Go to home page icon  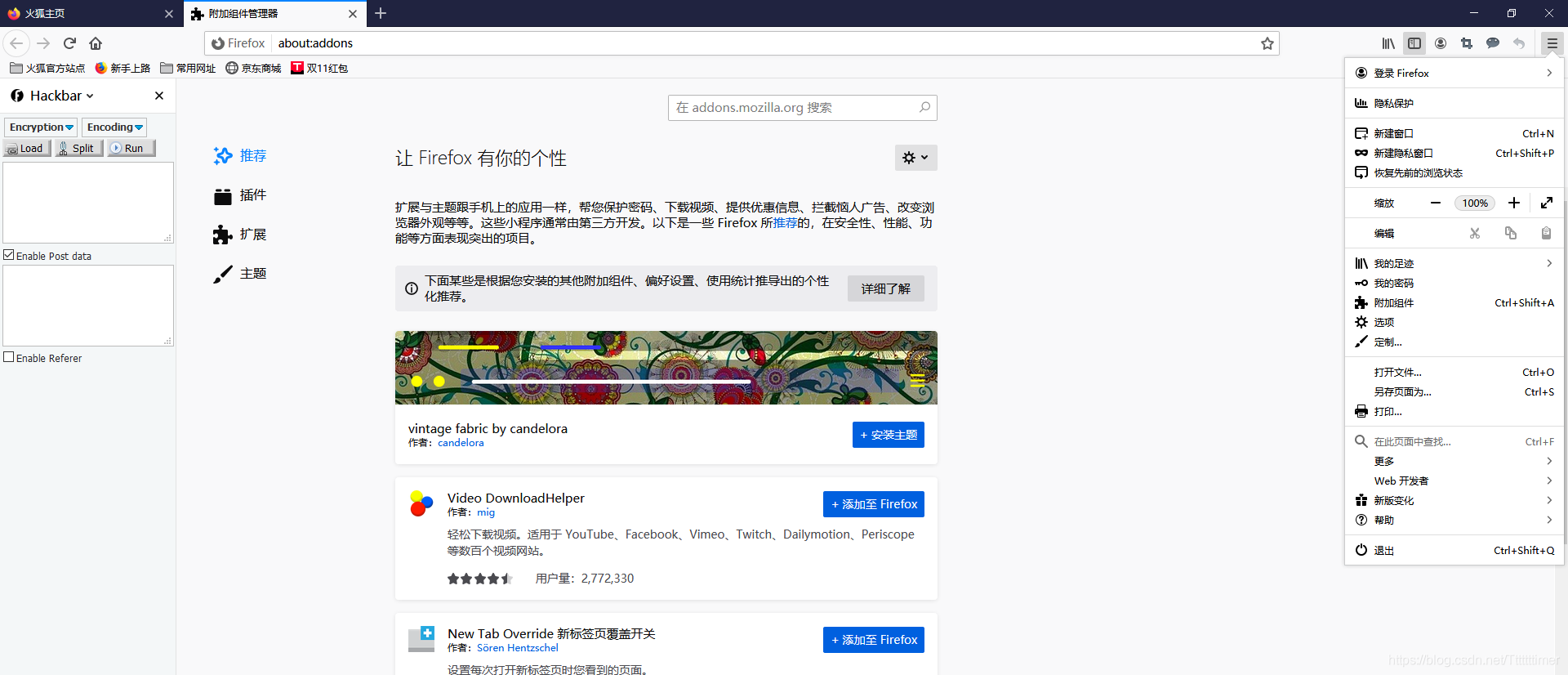coord(96,43)
